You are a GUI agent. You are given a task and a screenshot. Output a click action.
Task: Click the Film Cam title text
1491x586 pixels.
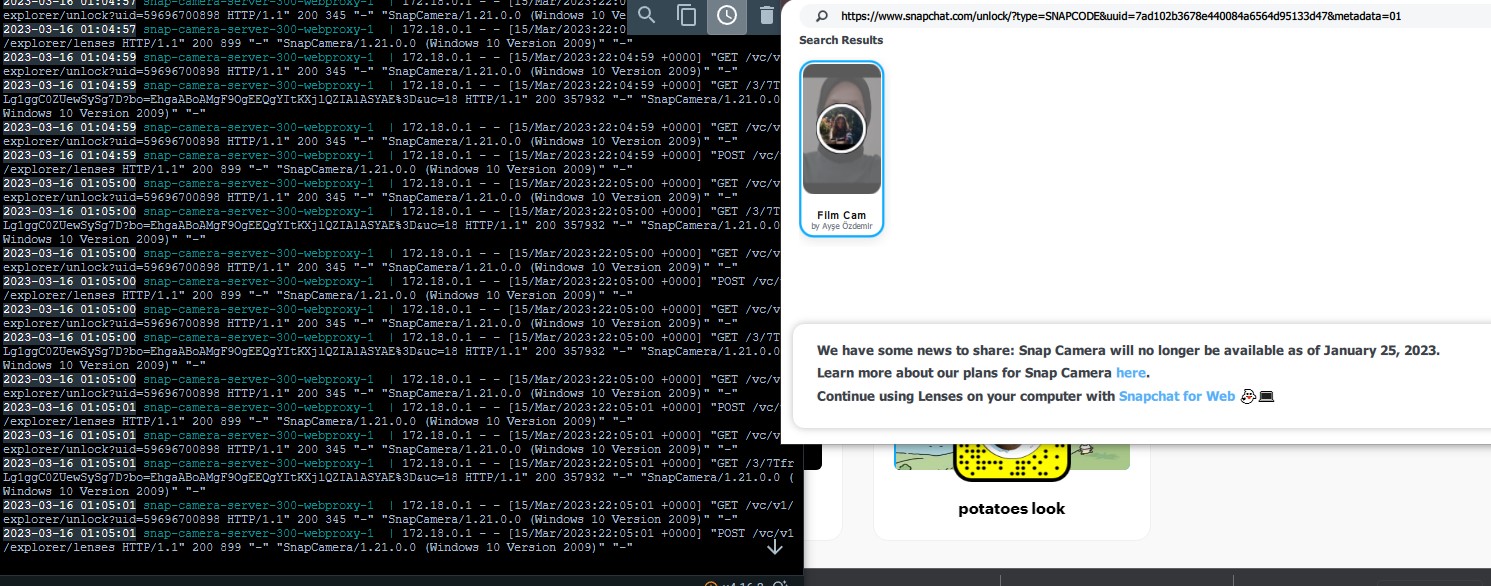point(841,215)
